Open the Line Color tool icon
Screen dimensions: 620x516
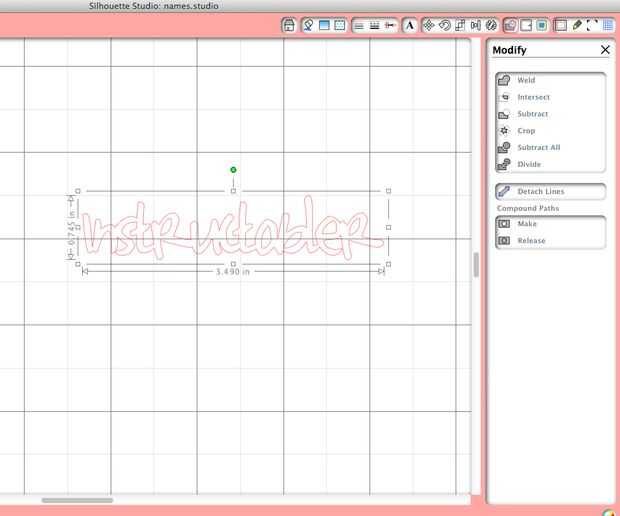tap(359, 26)
